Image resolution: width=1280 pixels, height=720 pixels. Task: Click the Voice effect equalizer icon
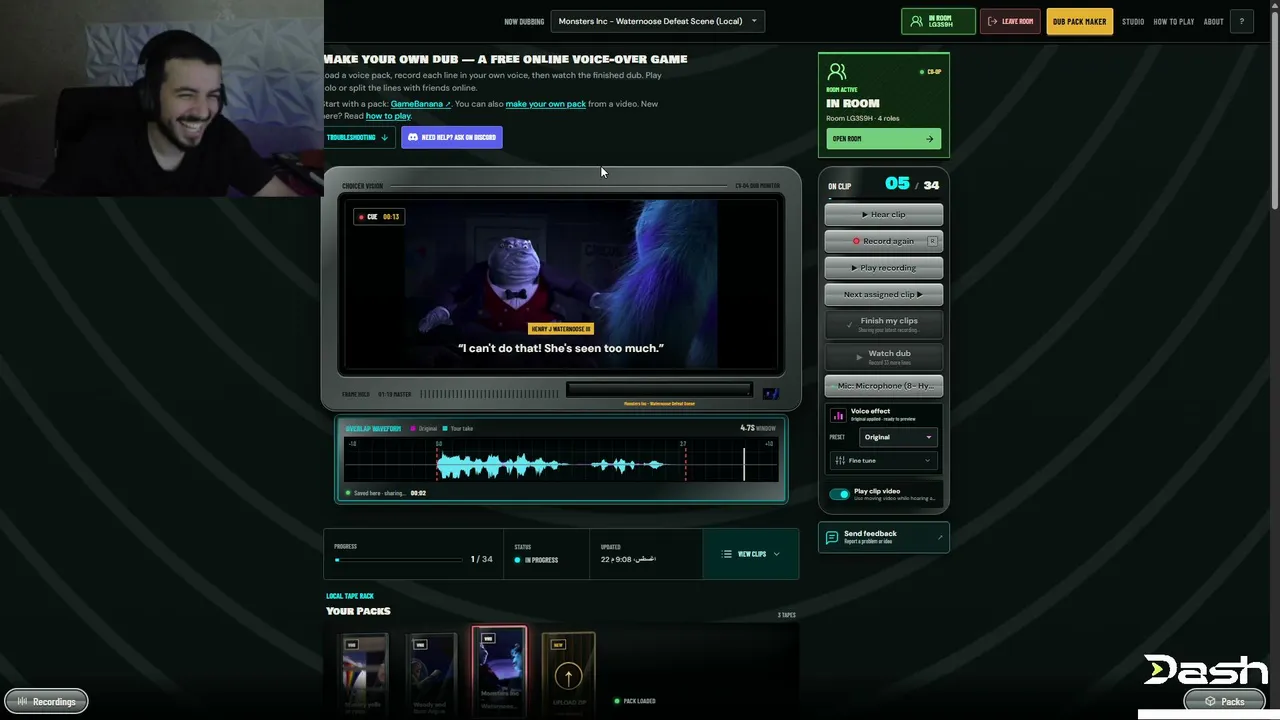coord(838,415)
